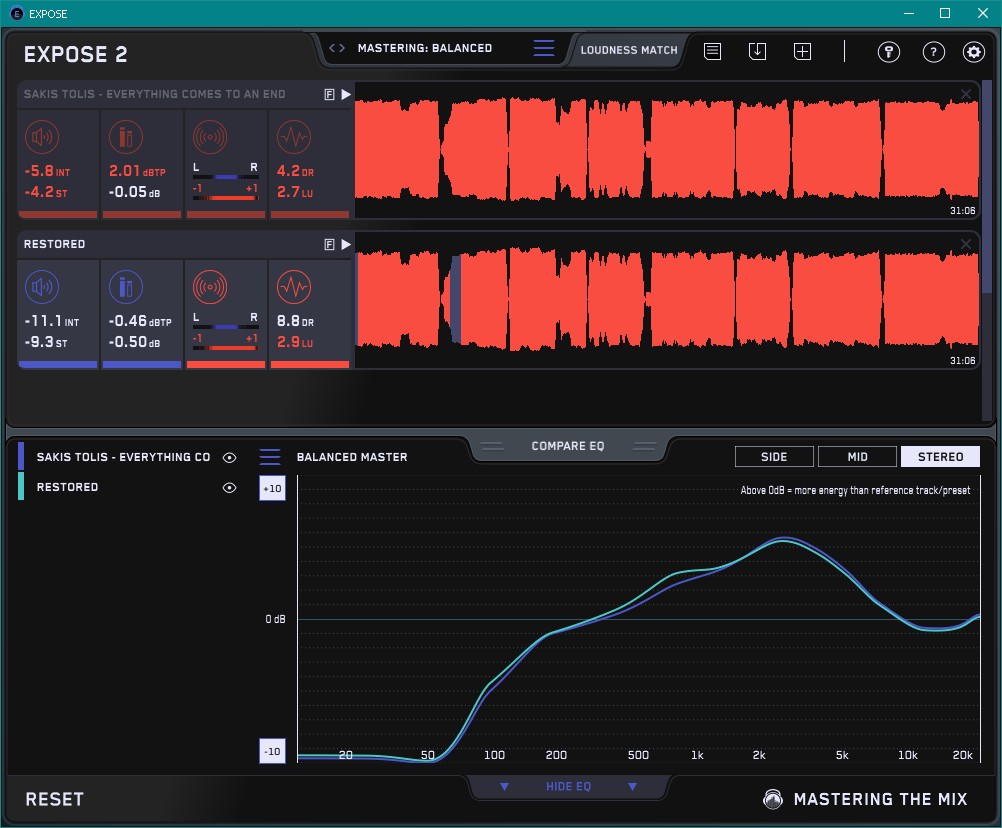Viewport: 1002px width, 828px height.
Task: Click the loudness speaker icon for RESTORED track
Action: tap(41, 288)
